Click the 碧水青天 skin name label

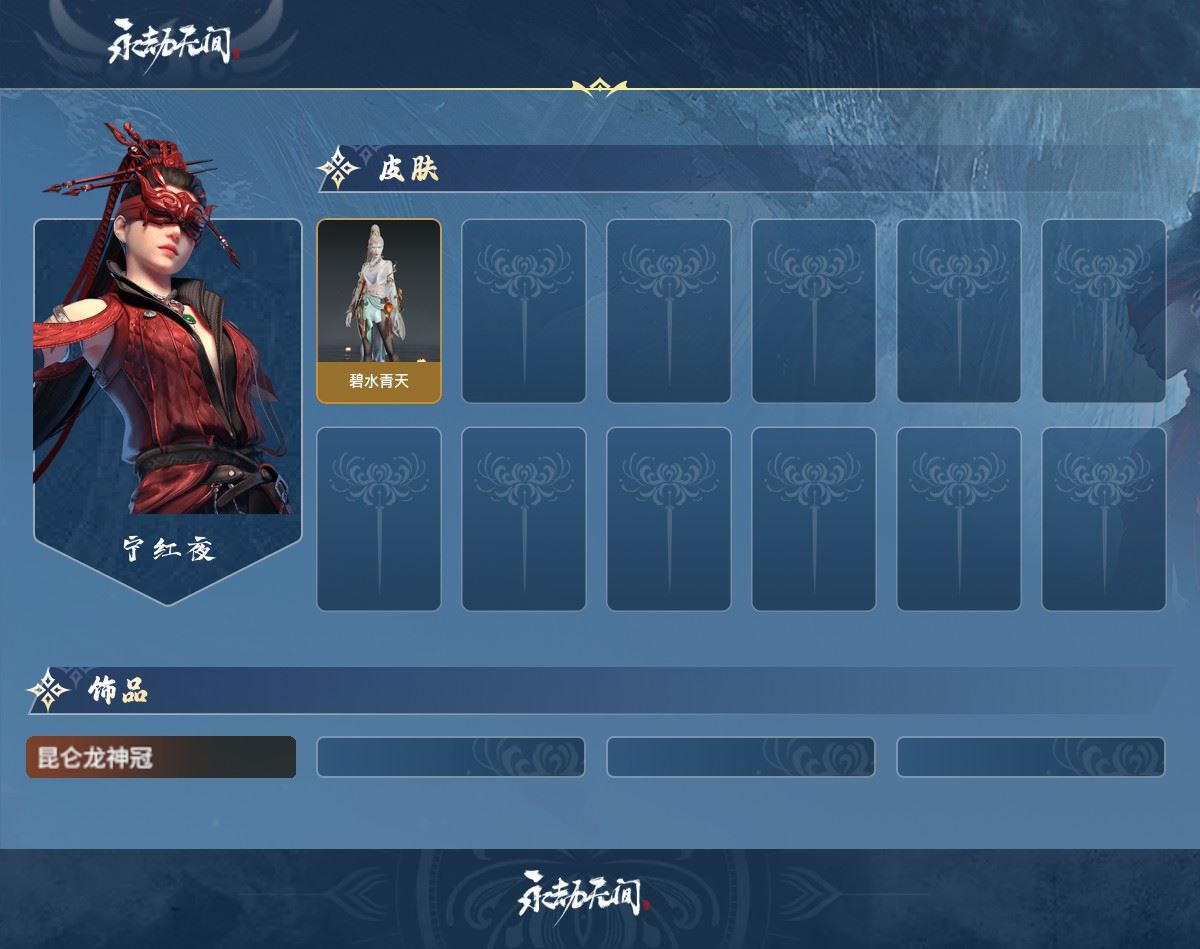click(x=379, y=381)
